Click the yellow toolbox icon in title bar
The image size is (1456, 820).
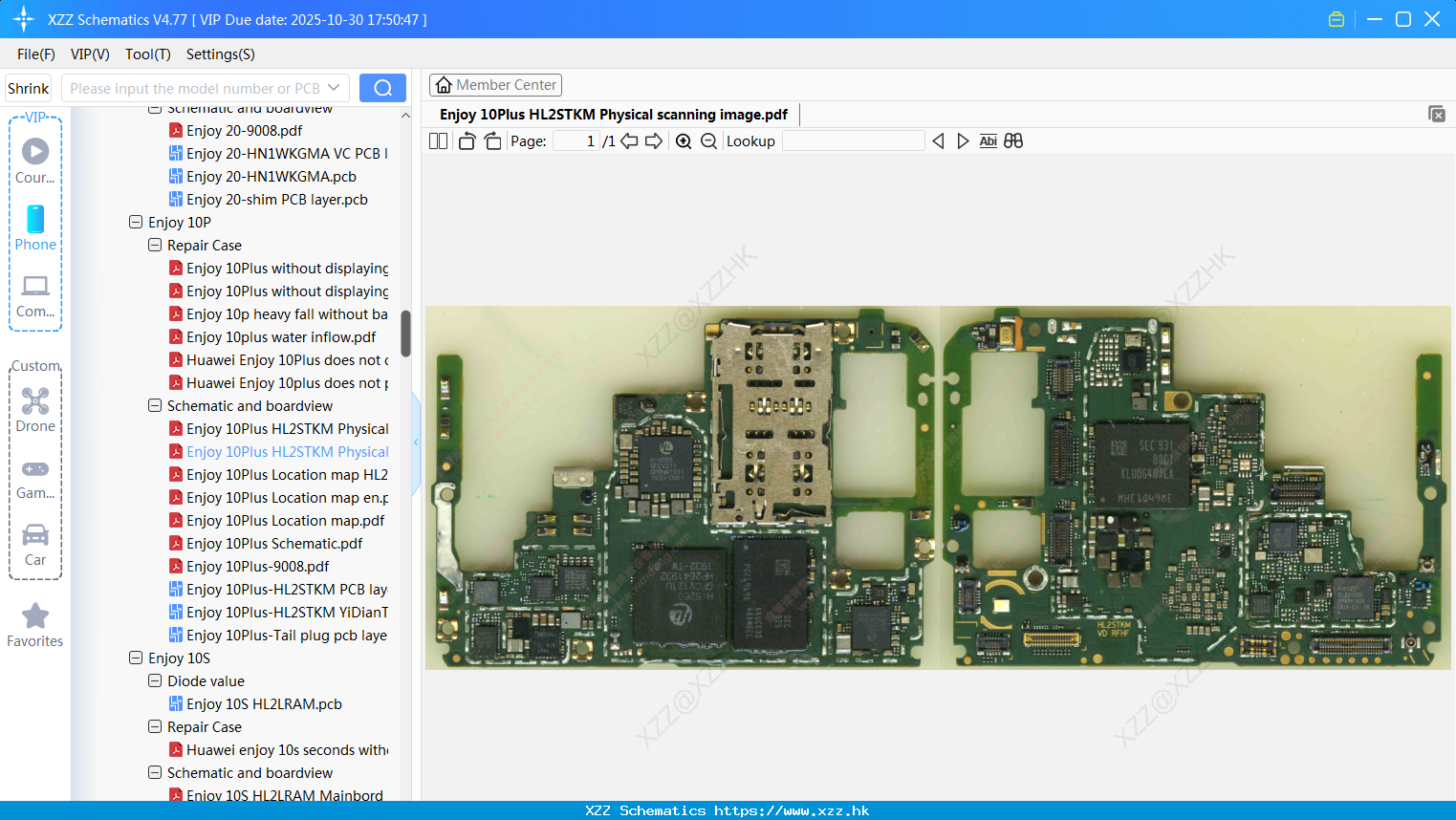1336,19
